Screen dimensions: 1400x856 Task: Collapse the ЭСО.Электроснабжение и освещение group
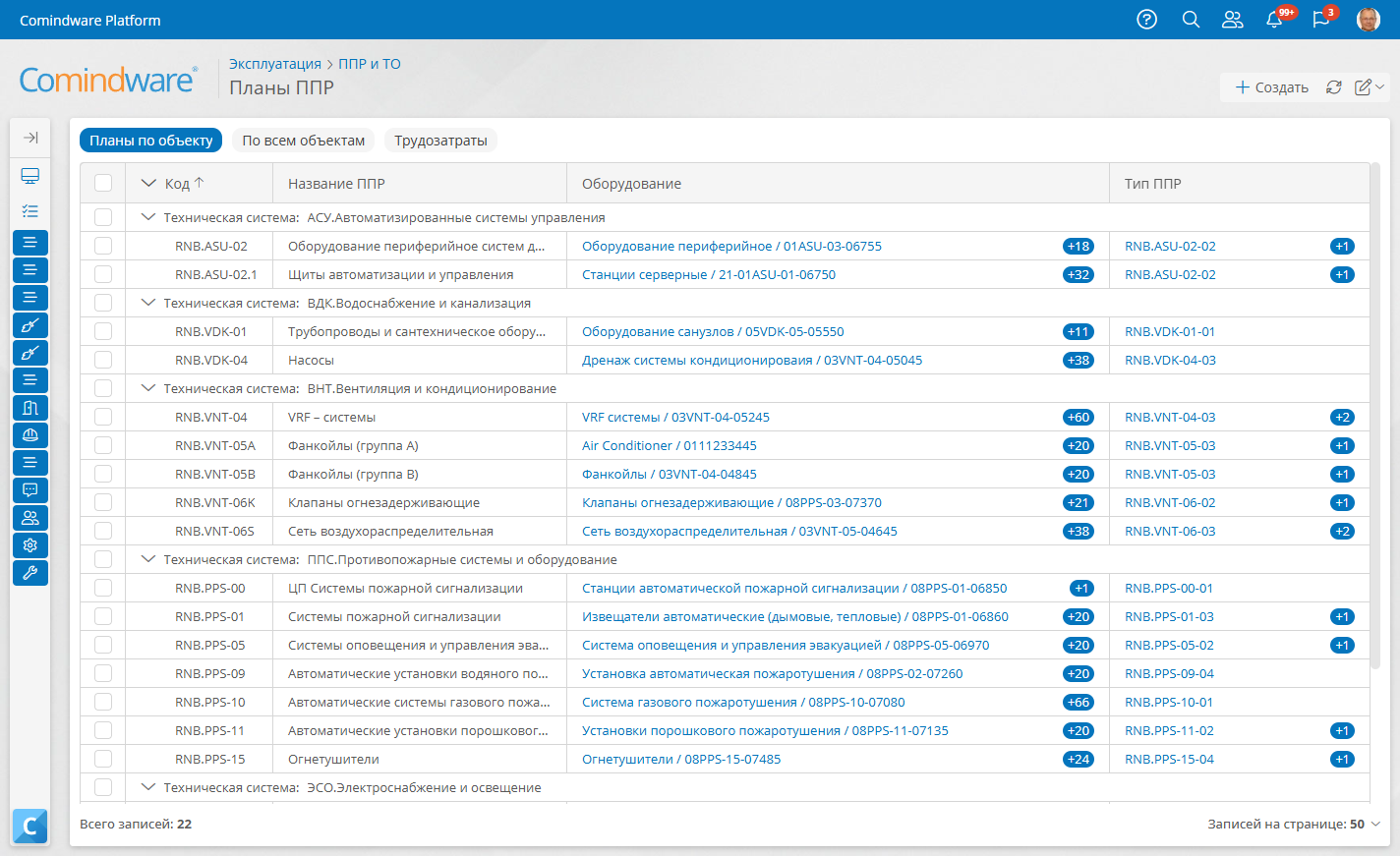pyautogui.click(x=148, y=788)
